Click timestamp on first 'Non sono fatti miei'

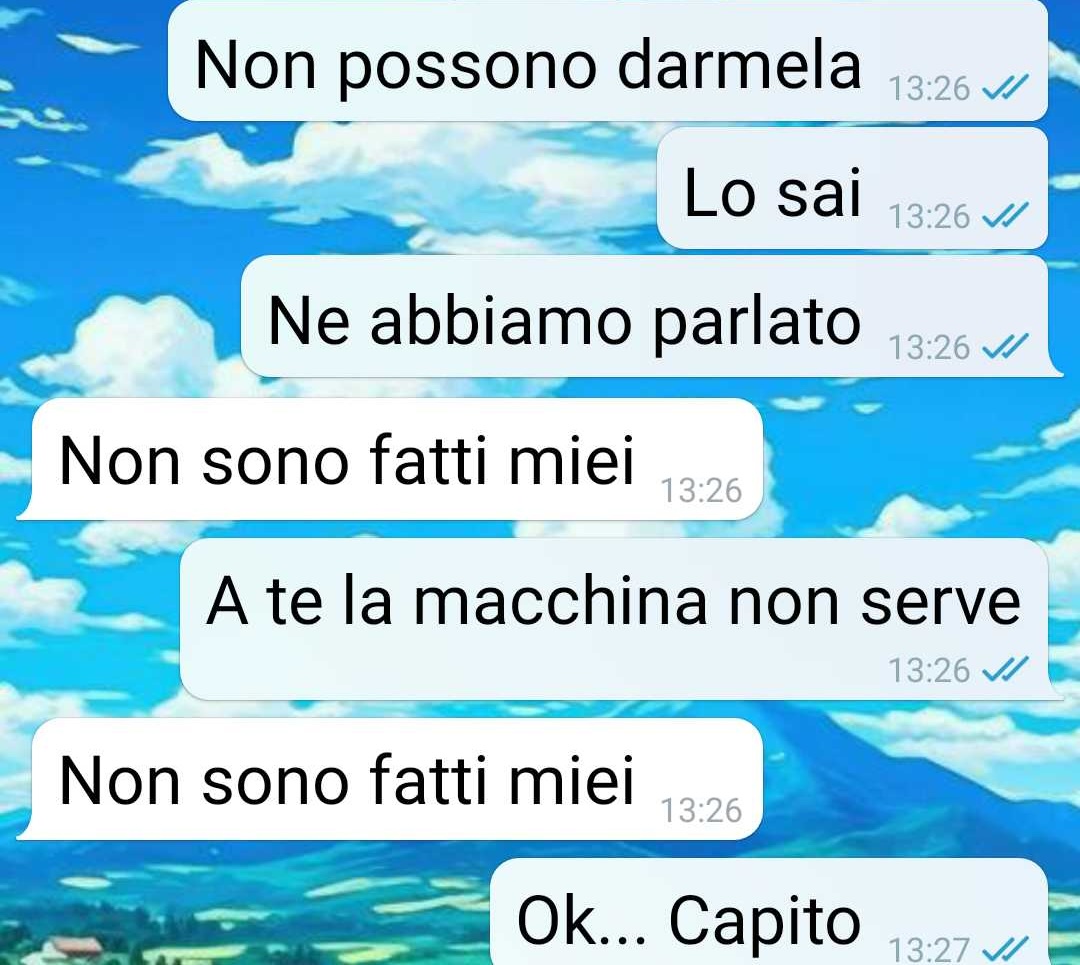(701, 490)
